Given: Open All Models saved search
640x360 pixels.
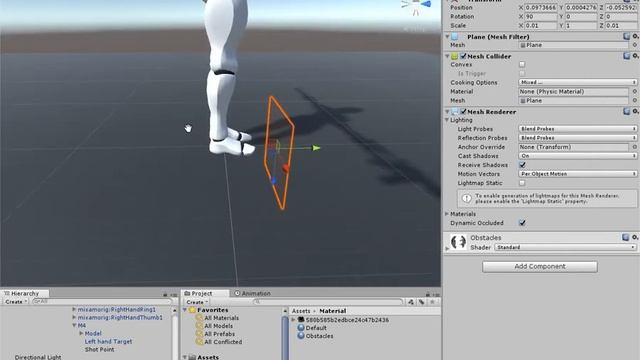Looking at the screenshot, I should pyautogui.click(x=214, y=326).
